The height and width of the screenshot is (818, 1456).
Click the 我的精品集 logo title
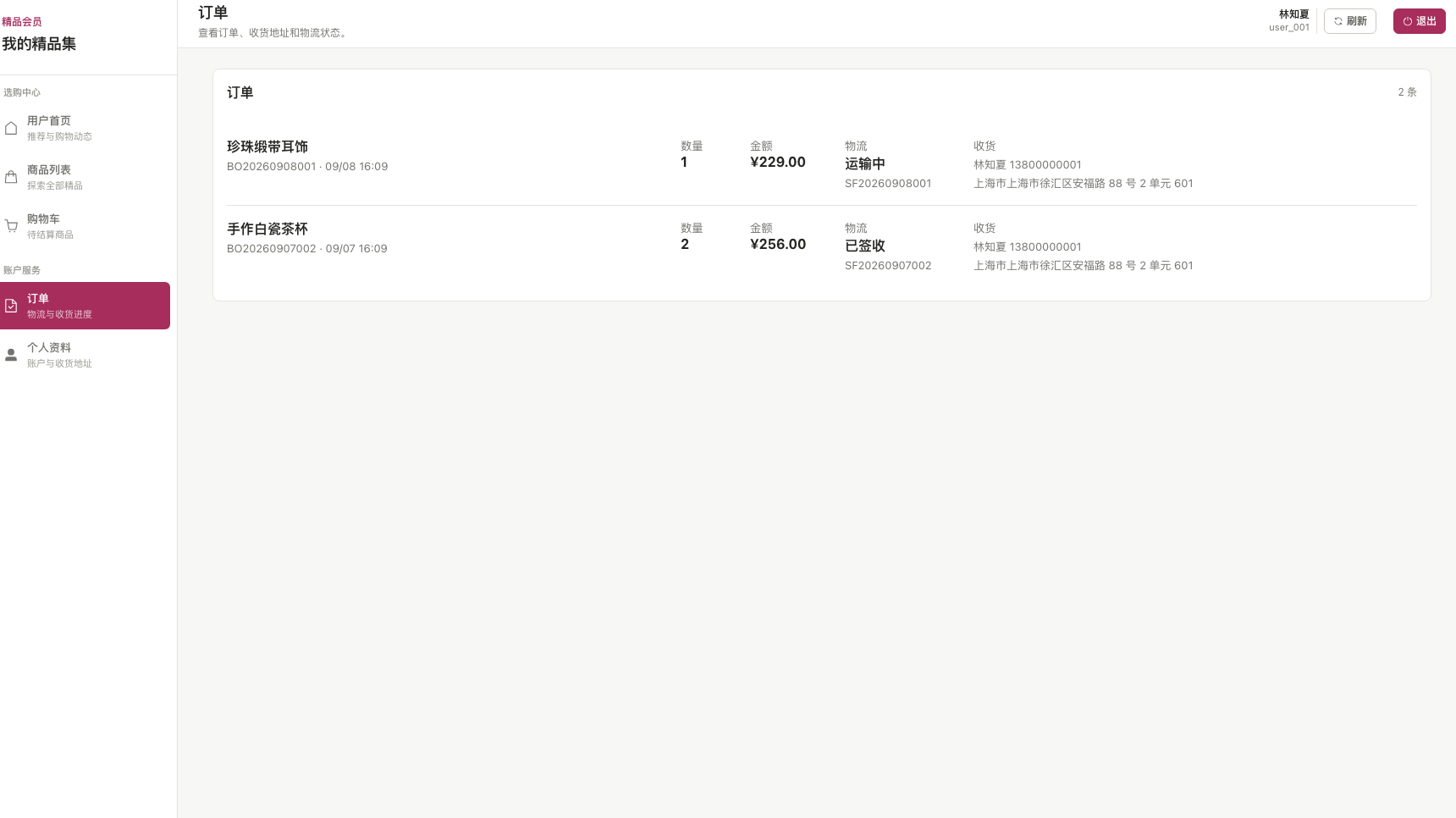[39, 44]
